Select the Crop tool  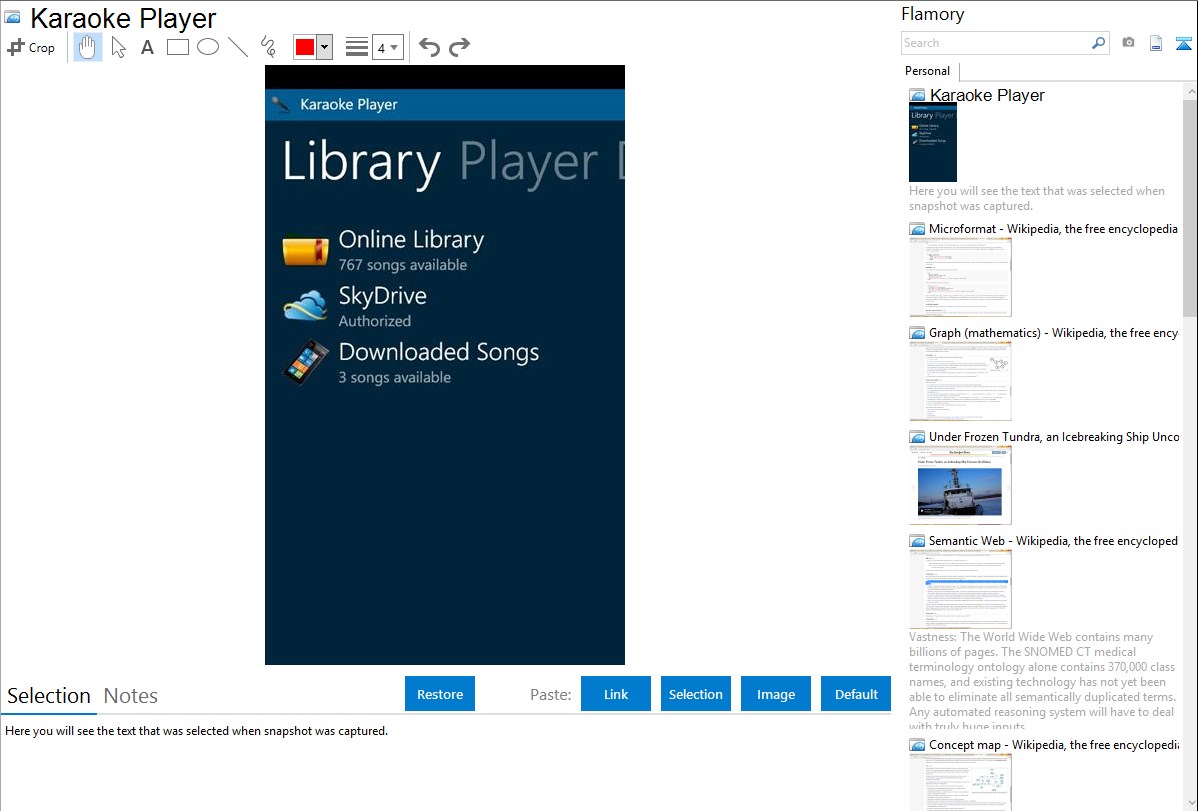(31, 47)
